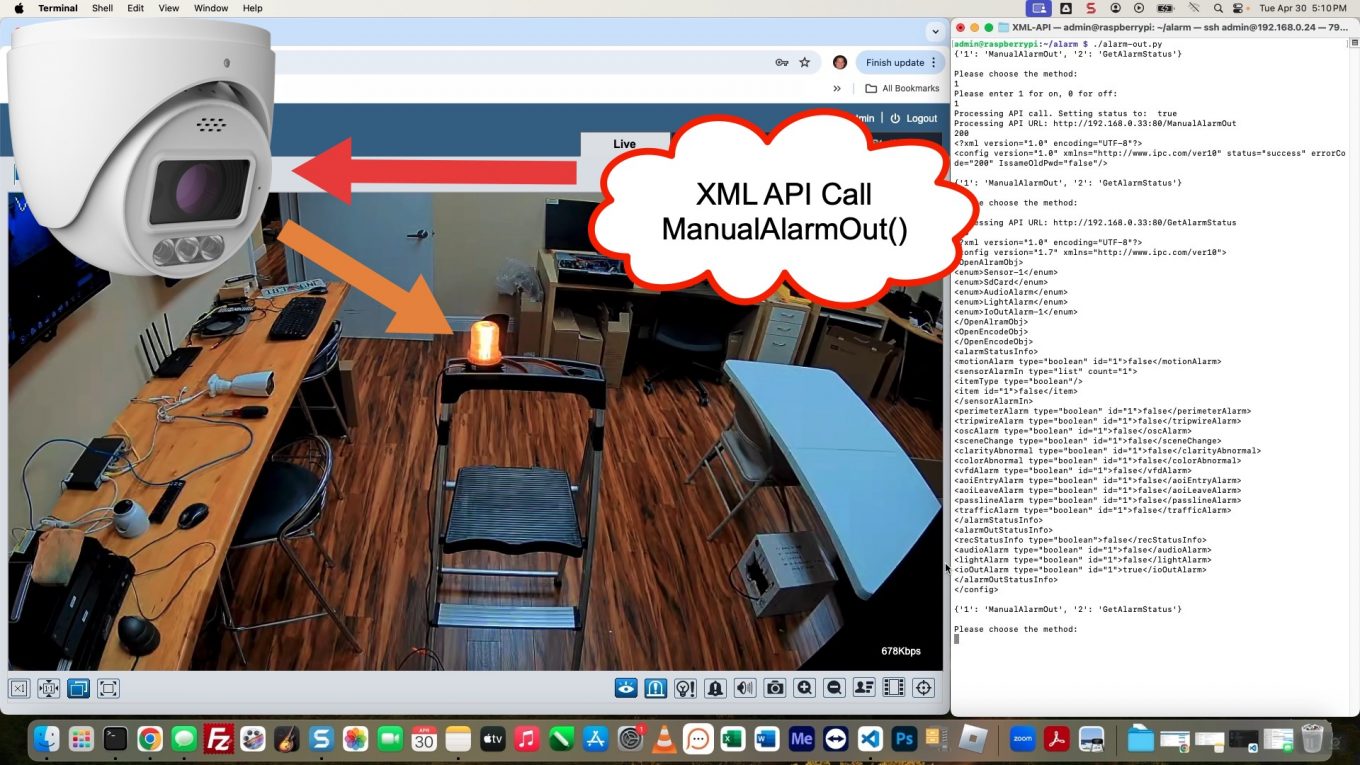Image resolution: width=1360 pixels, height=765 pixels.
Task: Open the Shell menu in the menu bar
Action: pyautogui.click(x=101, y=8)
